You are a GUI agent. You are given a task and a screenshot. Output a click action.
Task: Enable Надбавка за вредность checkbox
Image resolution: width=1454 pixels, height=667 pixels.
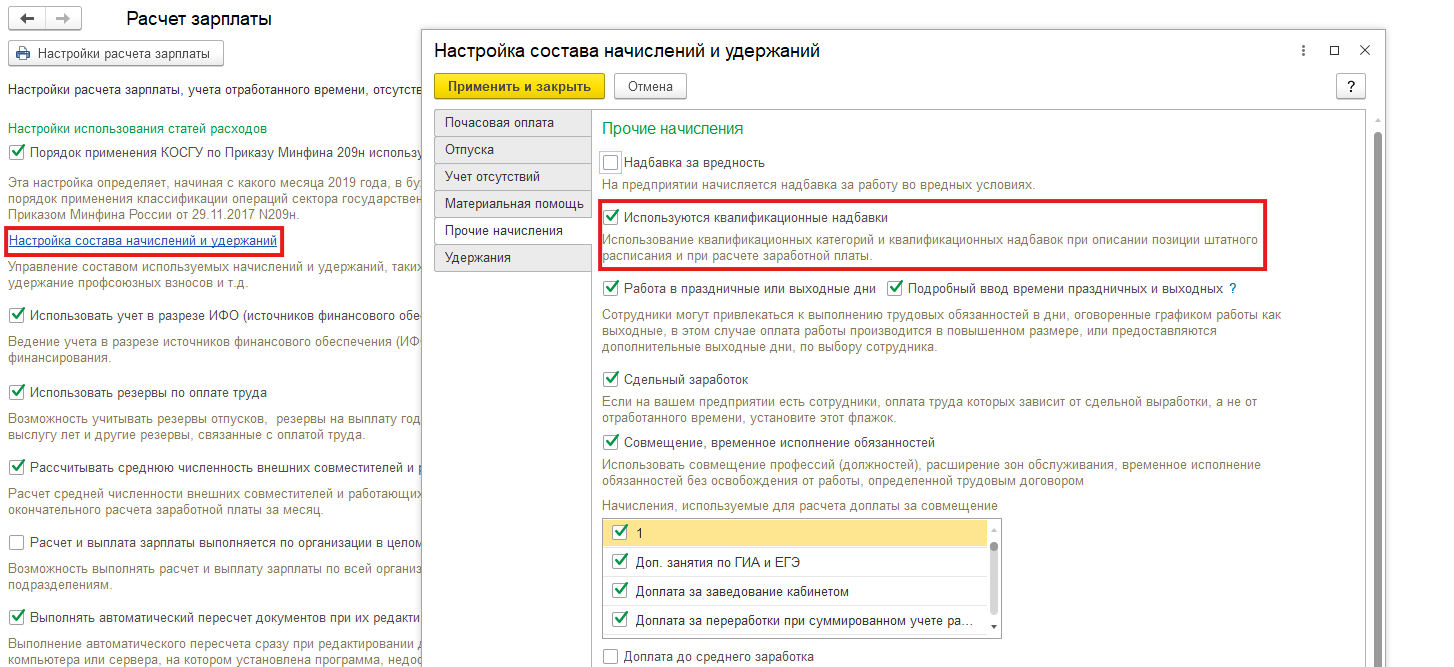pos(611,162)
